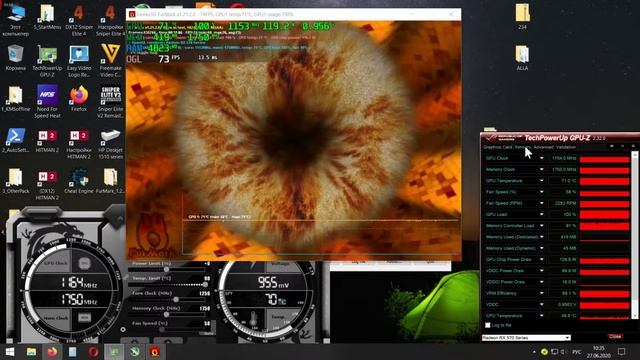Open the HP Deskjet 1510 series shortcut
The height and width of the screenshot is (360, 640).
[110, 143]
